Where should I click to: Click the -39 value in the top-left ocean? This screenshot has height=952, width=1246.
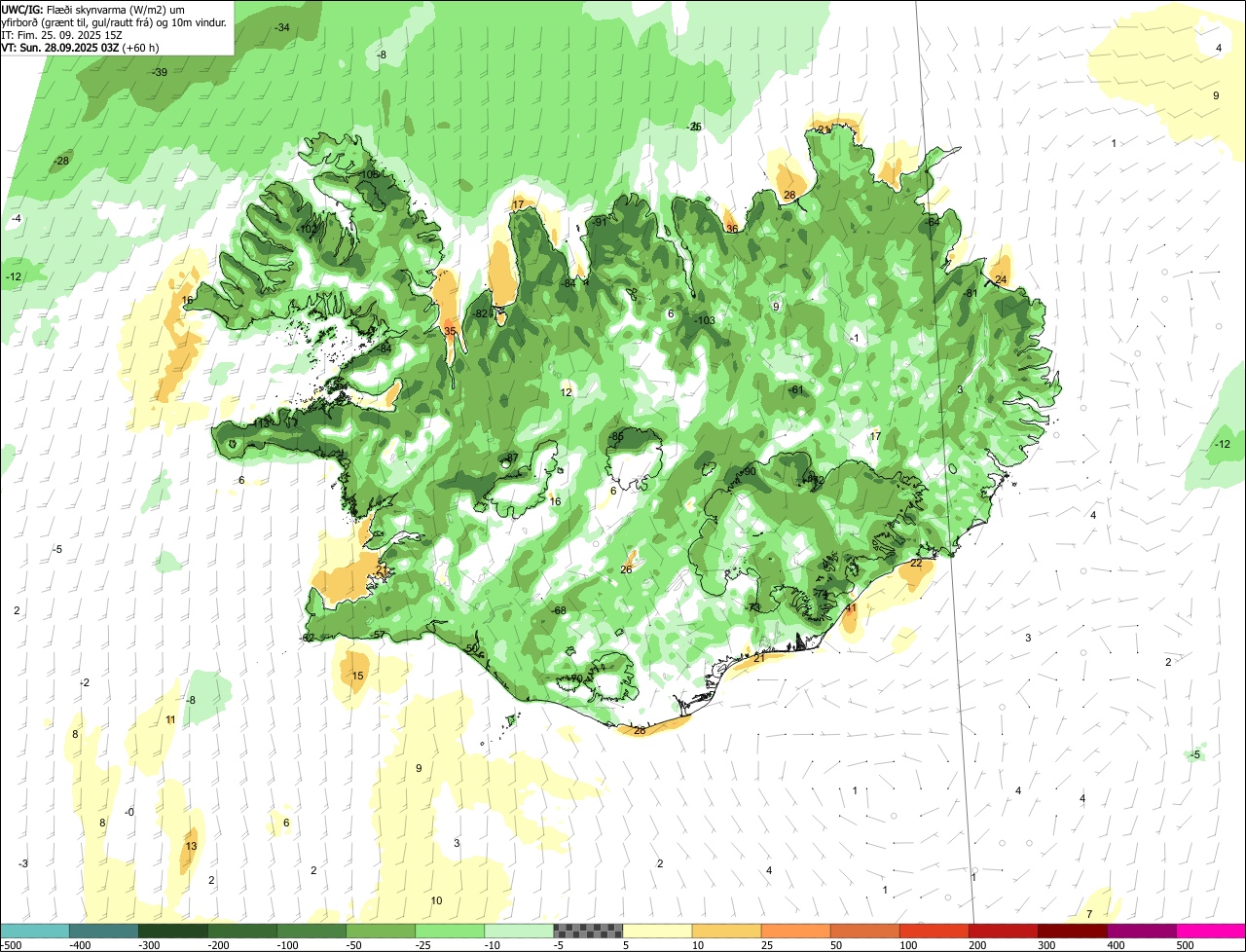160,72
